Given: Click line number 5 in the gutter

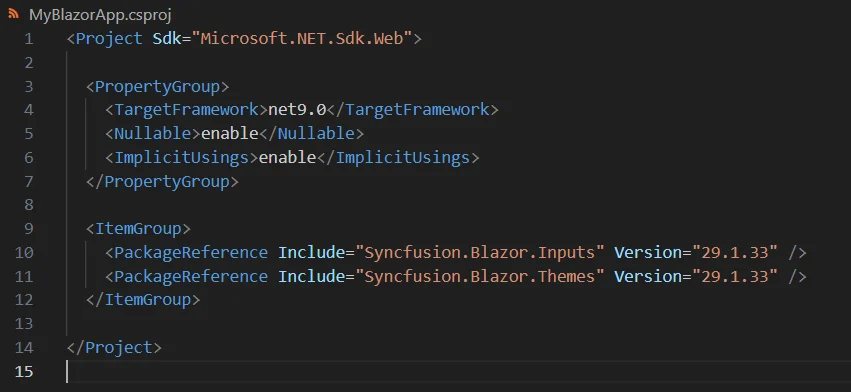Looking at the screenshot, I should (x=28, y=134).
